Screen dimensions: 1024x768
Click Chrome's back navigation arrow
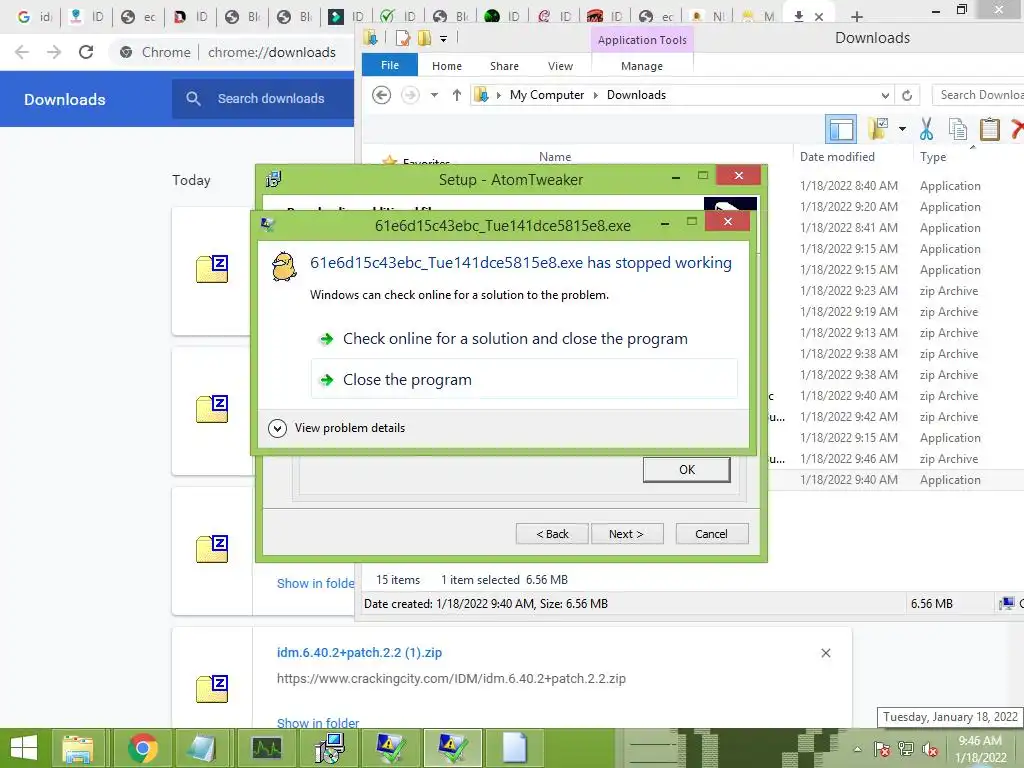pyautogui.click(x=22, y=52)
